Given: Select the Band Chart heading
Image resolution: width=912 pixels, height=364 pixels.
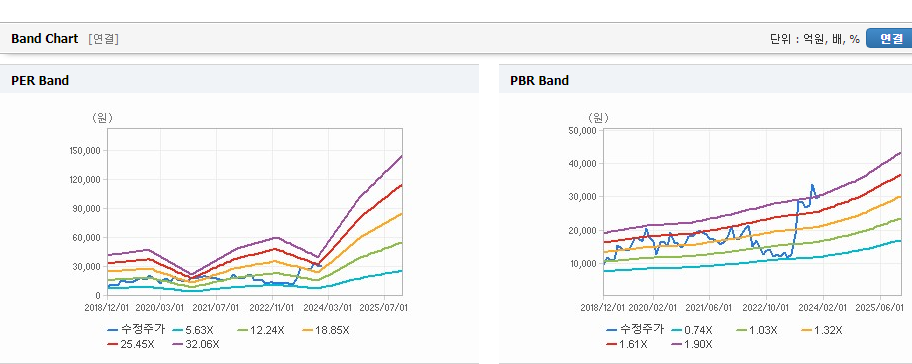Looking at the screenshot, I should point(44,39).
